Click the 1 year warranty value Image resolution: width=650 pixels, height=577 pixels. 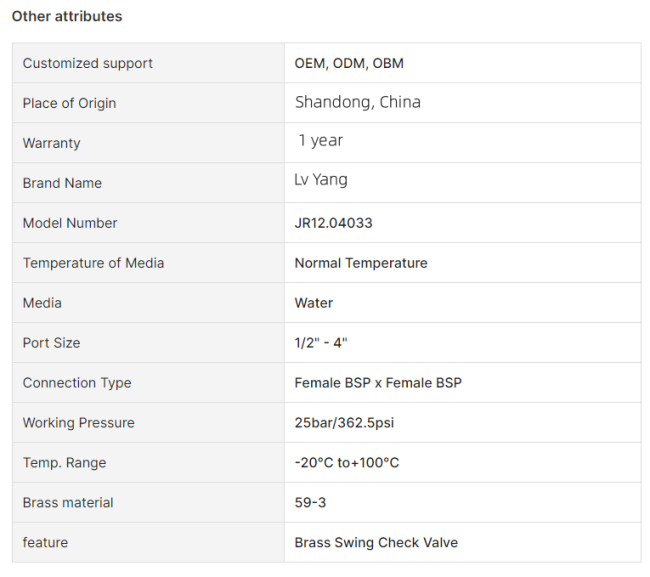[x=320, y=141]
